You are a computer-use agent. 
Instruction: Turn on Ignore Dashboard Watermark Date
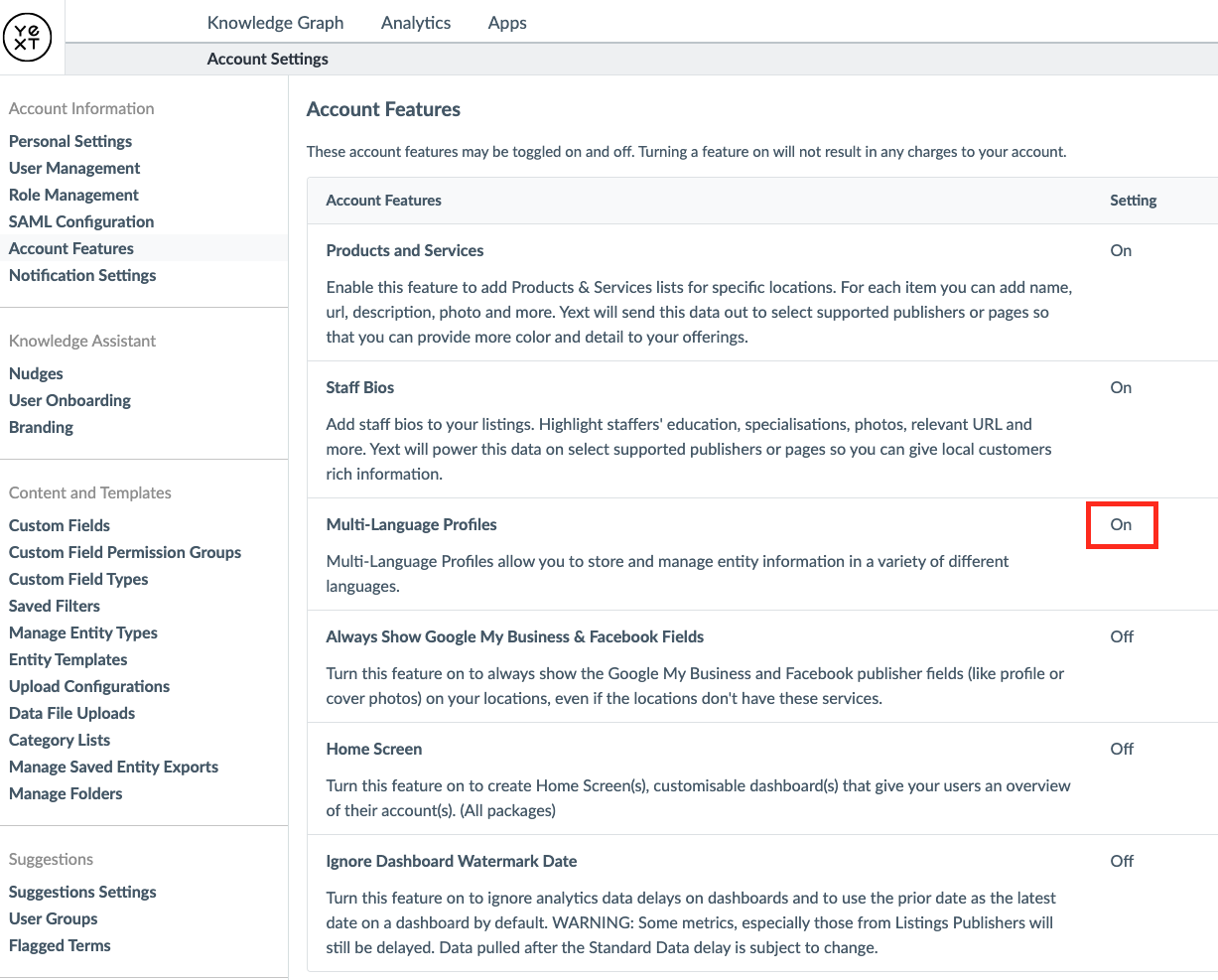pos(1122,861)
